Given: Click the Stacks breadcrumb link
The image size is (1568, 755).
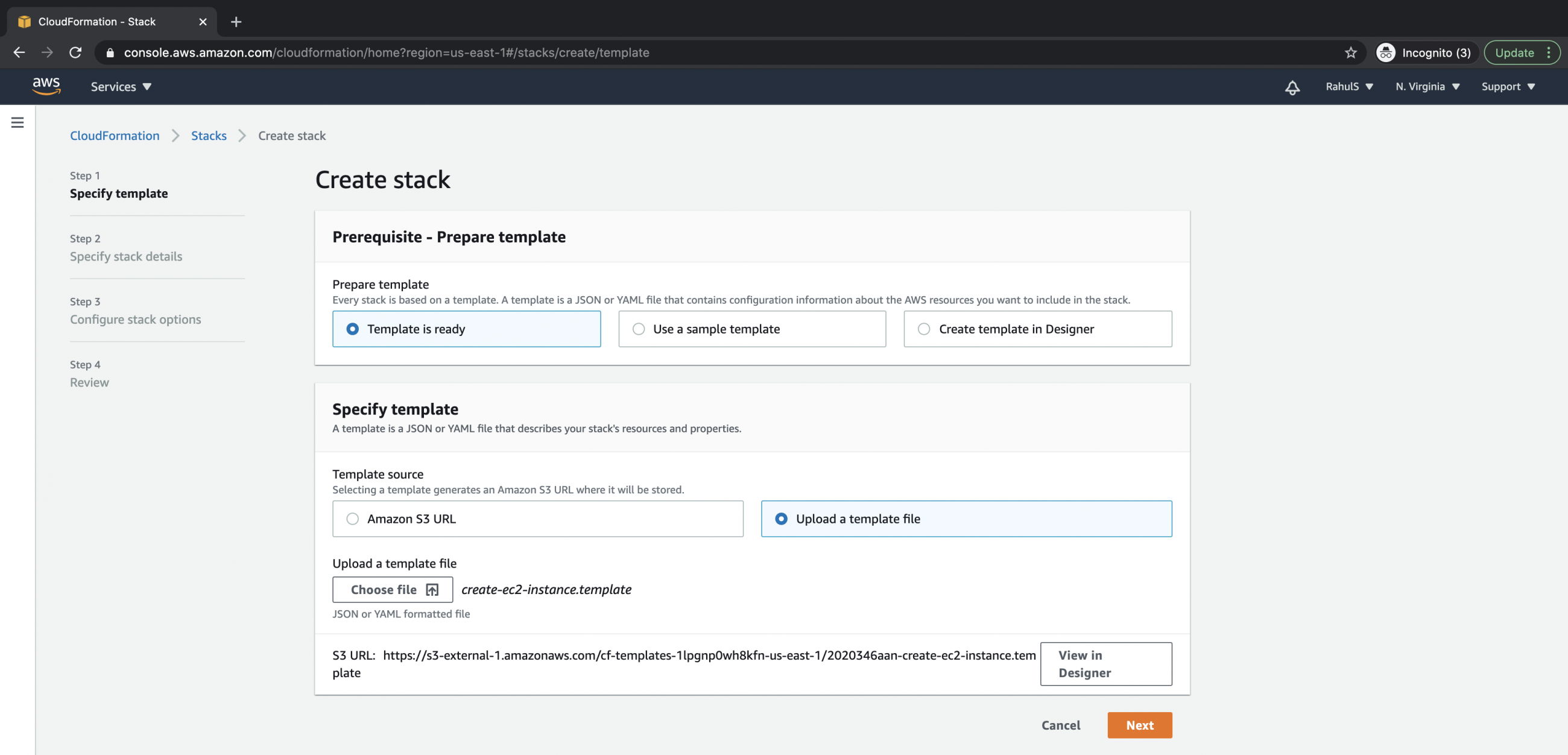Looking at the screenshot, I should tap(209, 136).
